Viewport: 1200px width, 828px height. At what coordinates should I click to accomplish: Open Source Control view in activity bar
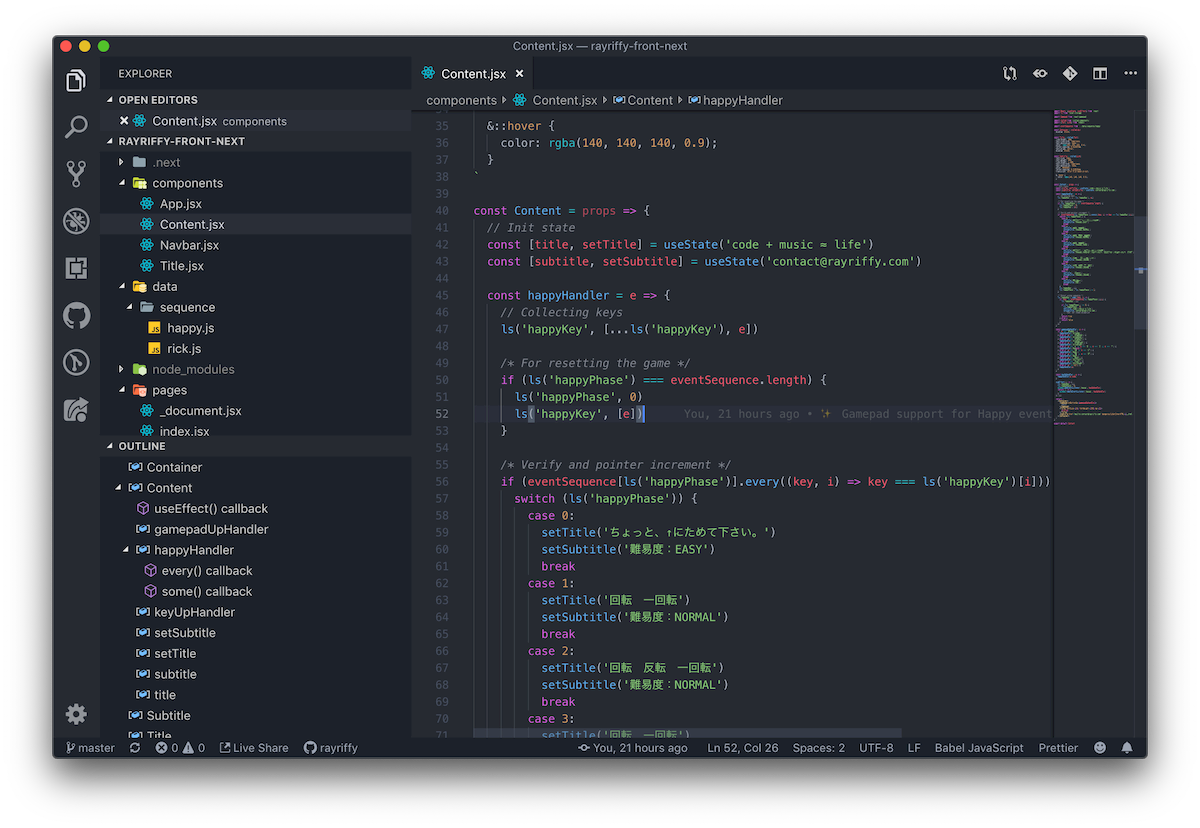pyautogui.click(x=76, y=174)
